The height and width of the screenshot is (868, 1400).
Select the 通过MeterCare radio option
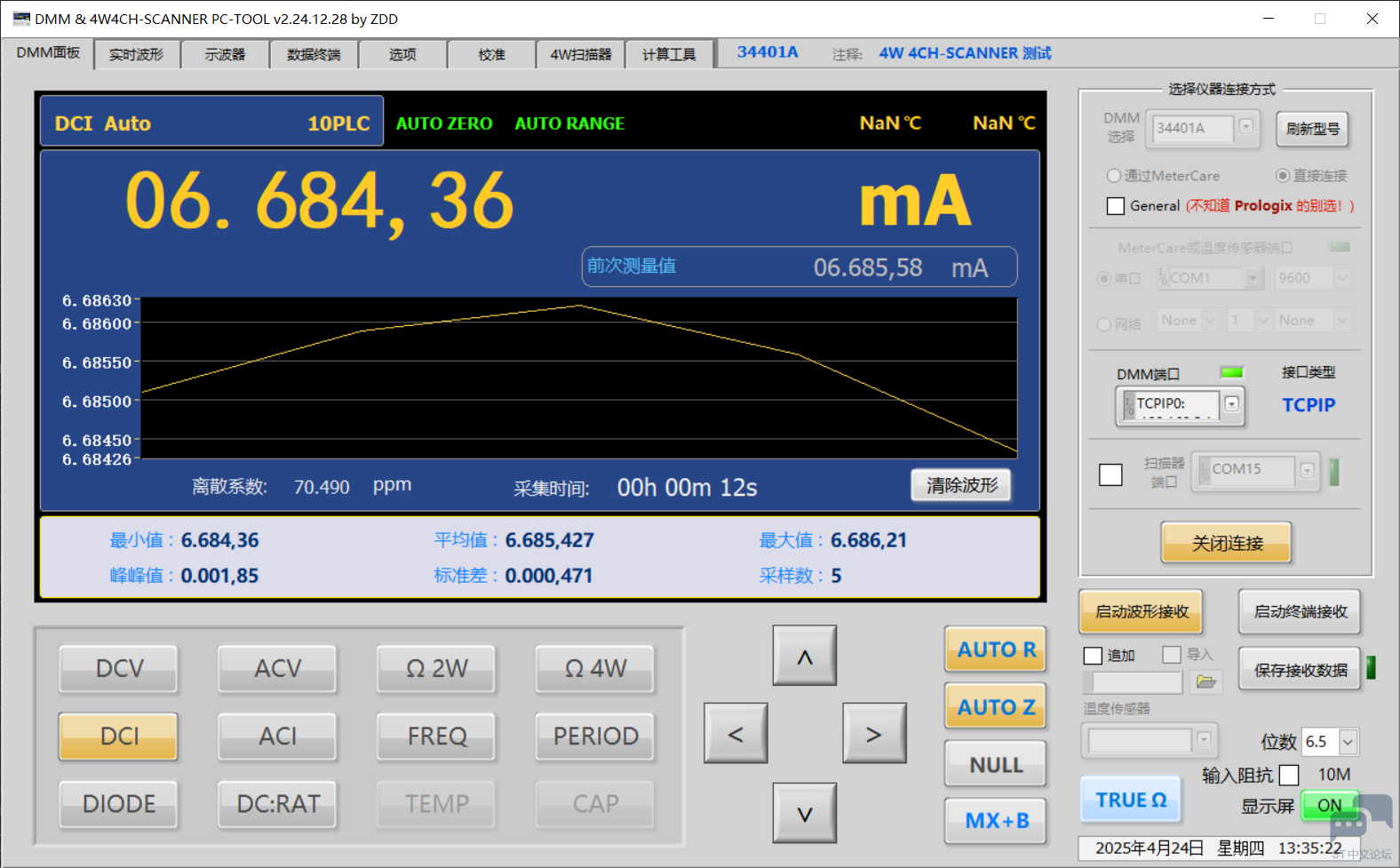click(x=1114, y=176)
